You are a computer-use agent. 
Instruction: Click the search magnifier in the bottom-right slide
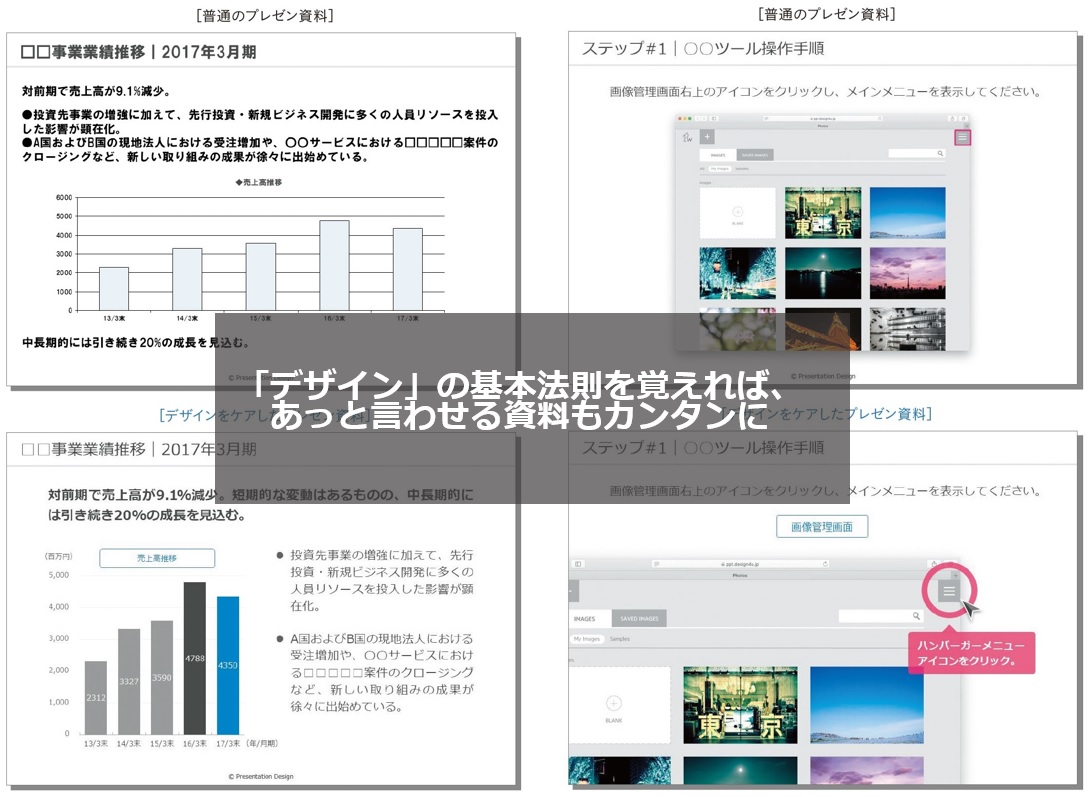[916, 616]
